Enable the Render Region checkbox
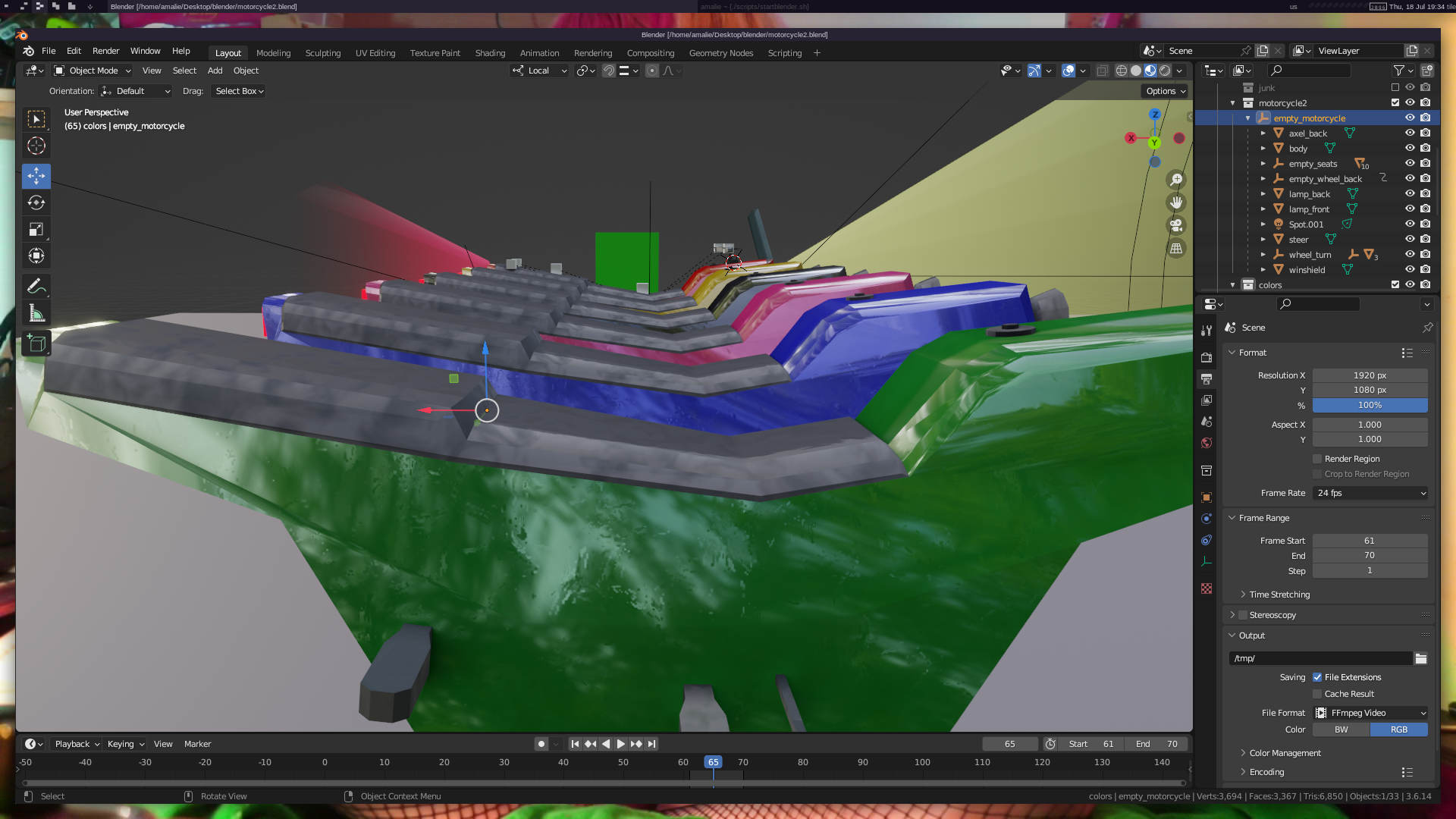 (1317, 459)
